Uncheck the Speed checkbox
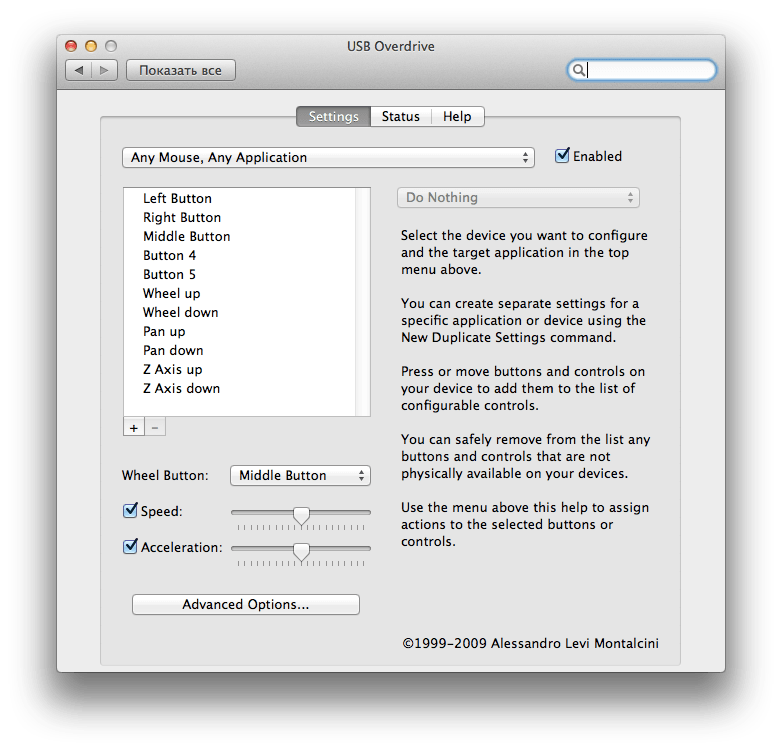The height and width of the screenshot is (751, 782). (130, 510)
